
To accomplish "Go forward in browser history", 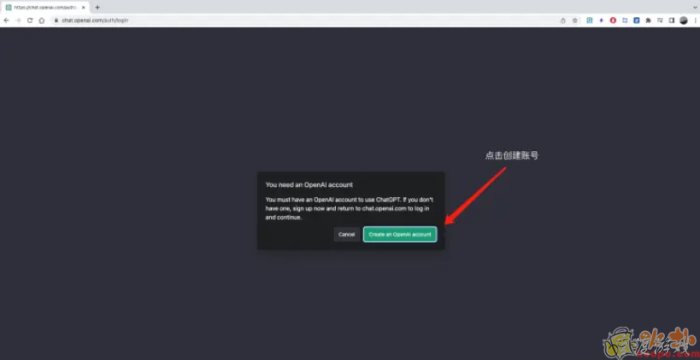I will tap(18, 21).
